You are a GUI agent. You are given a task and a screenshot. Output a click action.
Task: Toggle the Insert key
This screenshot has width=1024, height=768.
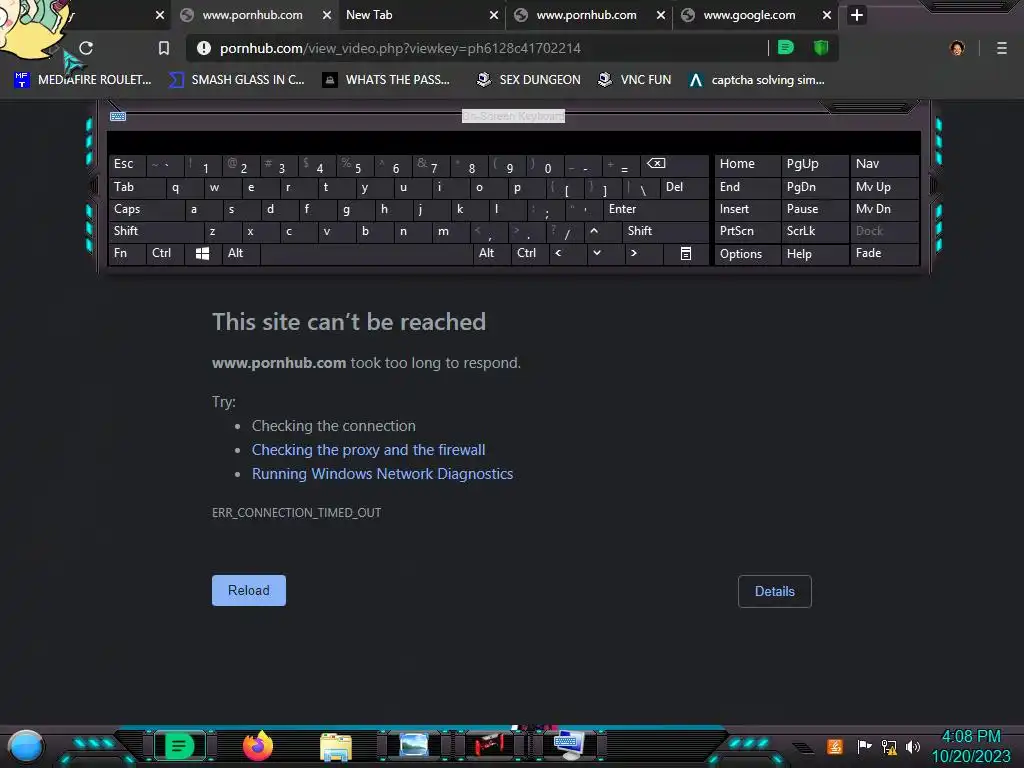pos(748,210)
